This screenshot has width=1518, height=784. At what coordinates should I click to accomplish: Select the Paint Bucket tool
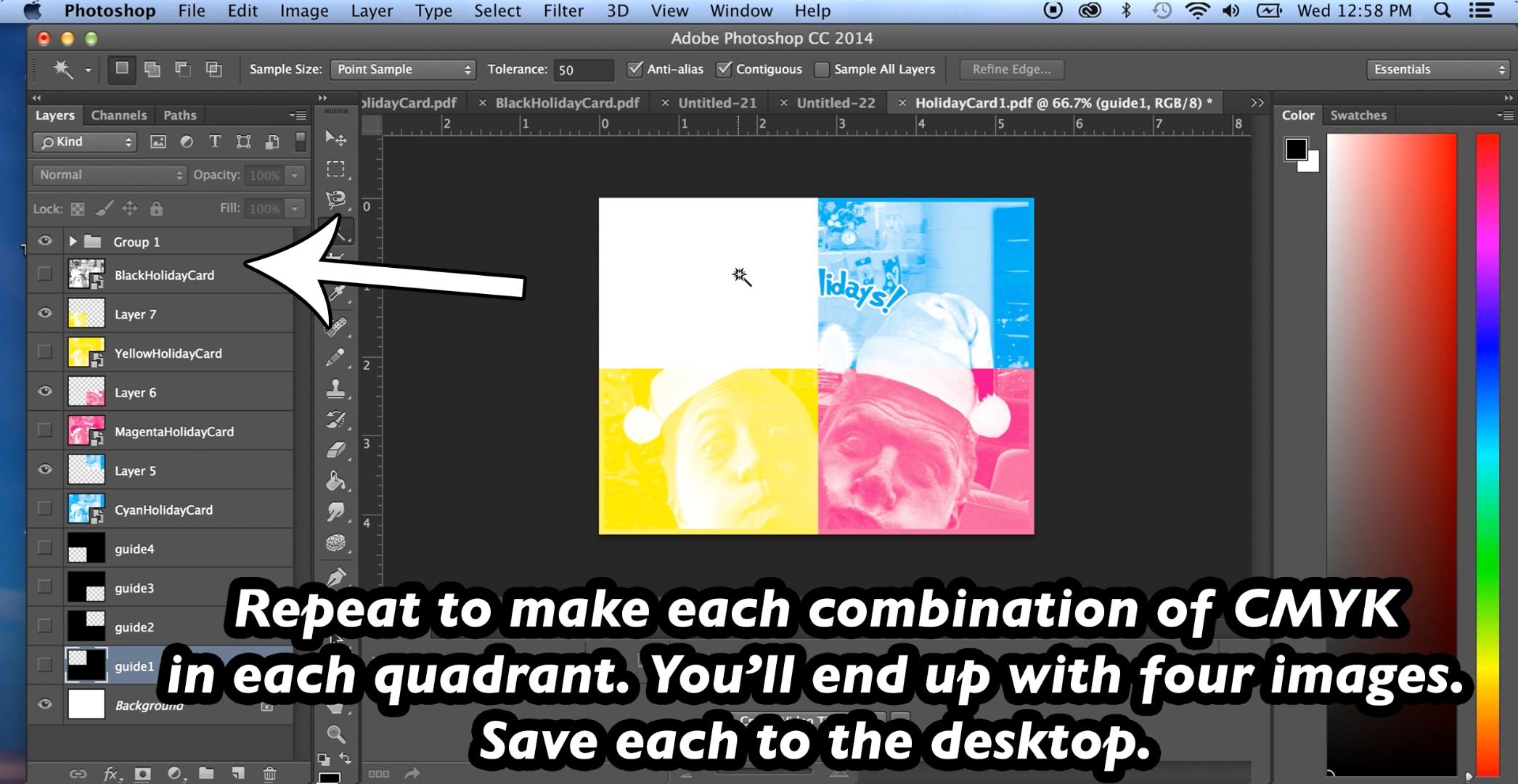(335, 481)
